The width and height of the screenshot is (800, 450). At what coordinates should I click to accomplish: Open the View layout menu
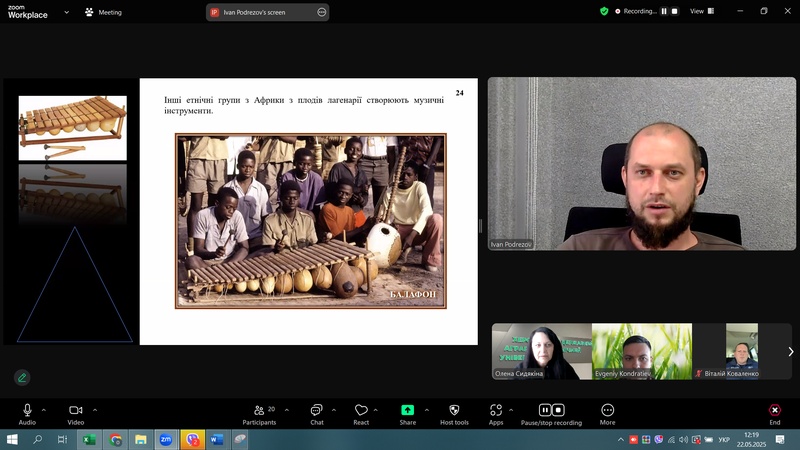(x=702, y=11)
